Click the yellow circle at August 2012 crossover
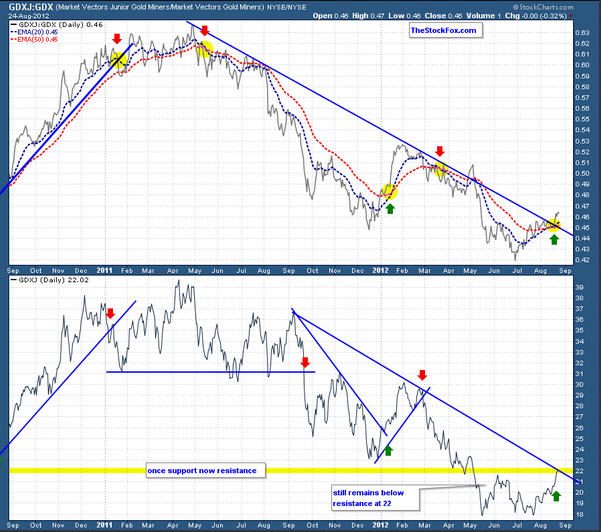The image size is (601, 532). pyautogui.click(x=553, y=225)
